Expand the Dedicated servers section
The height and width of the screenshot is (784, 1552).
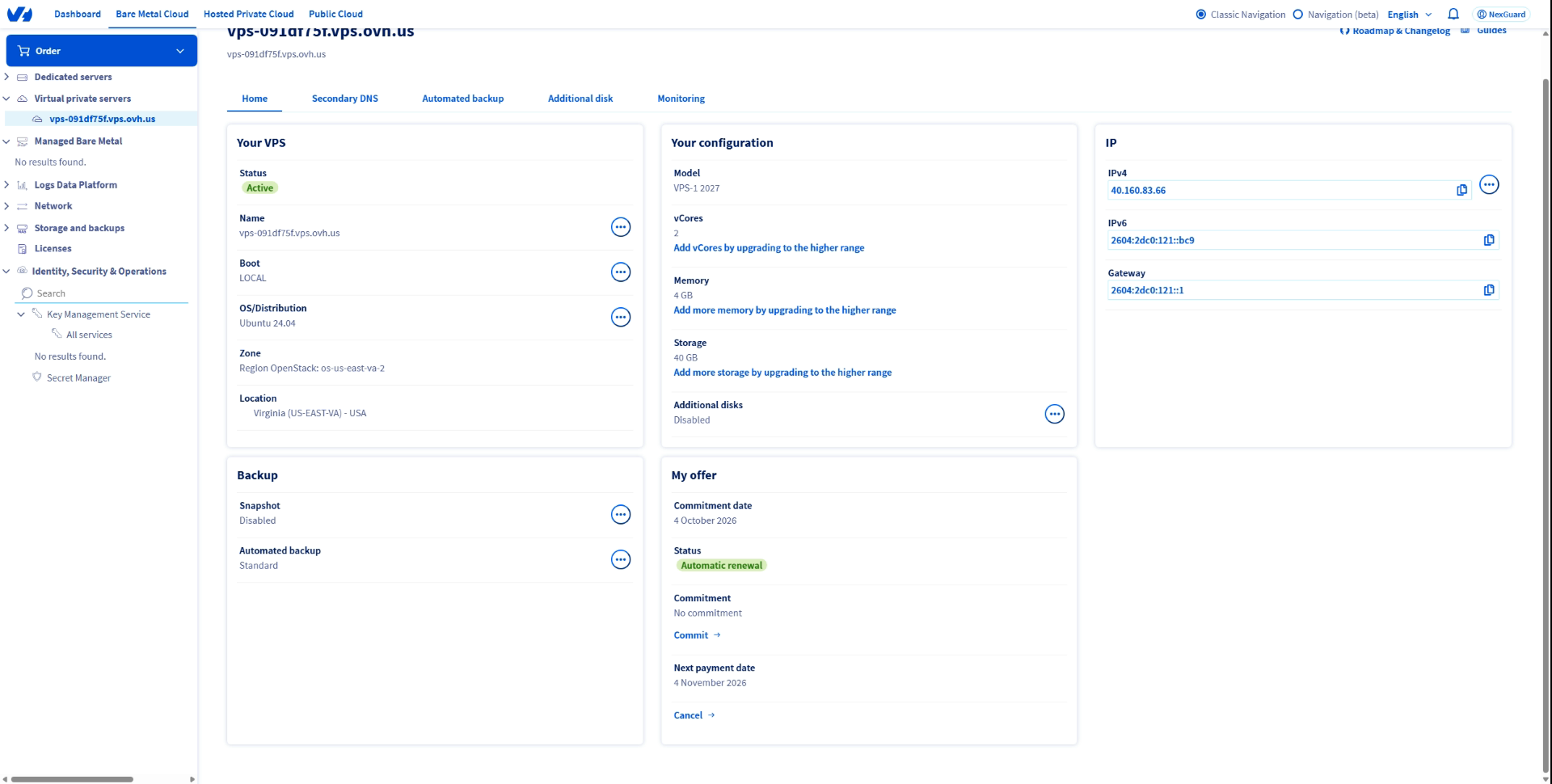click(7, 77)
